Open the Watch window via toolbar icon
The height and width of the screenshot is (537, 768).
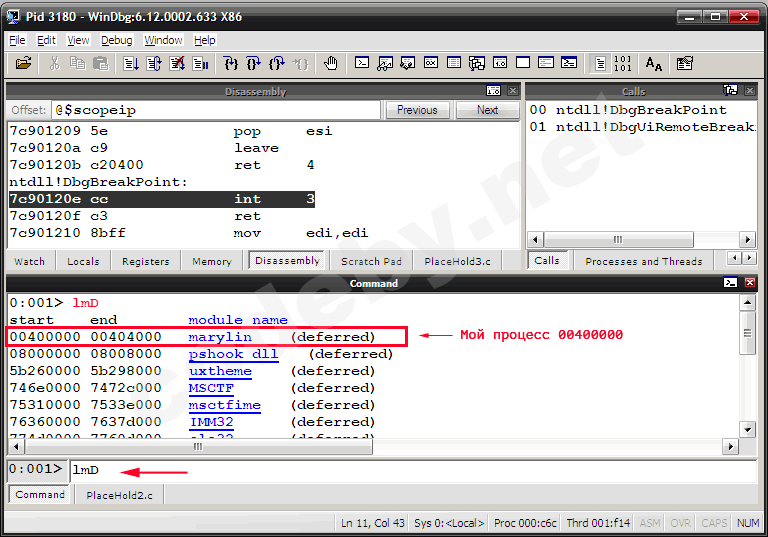click(384, 63)
